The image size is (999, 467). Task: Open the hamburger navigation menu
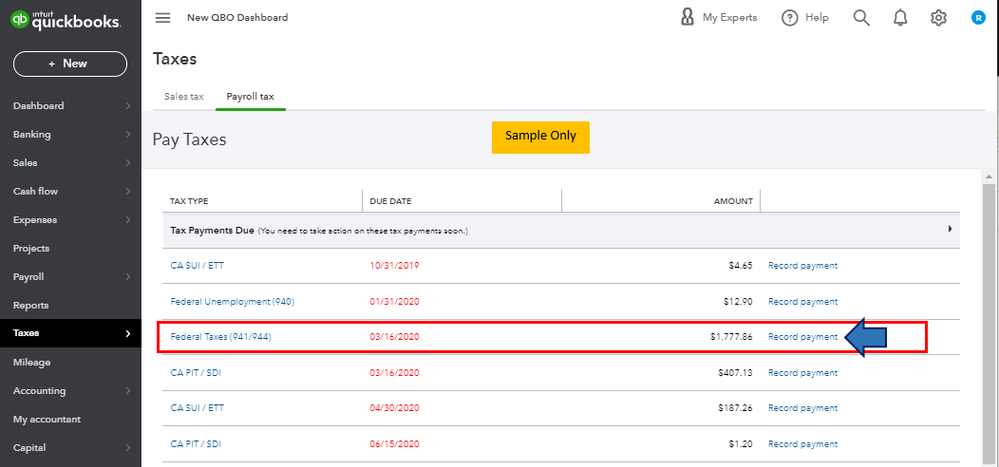[164, 18]
